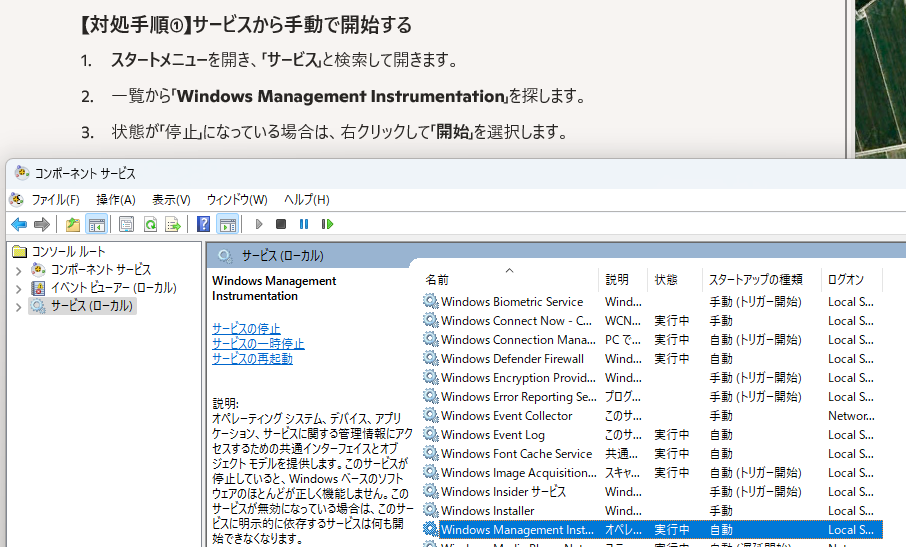906x547 pixels.
Task: Open the ウィンドウ(W) menu
Action: (237, 199)
